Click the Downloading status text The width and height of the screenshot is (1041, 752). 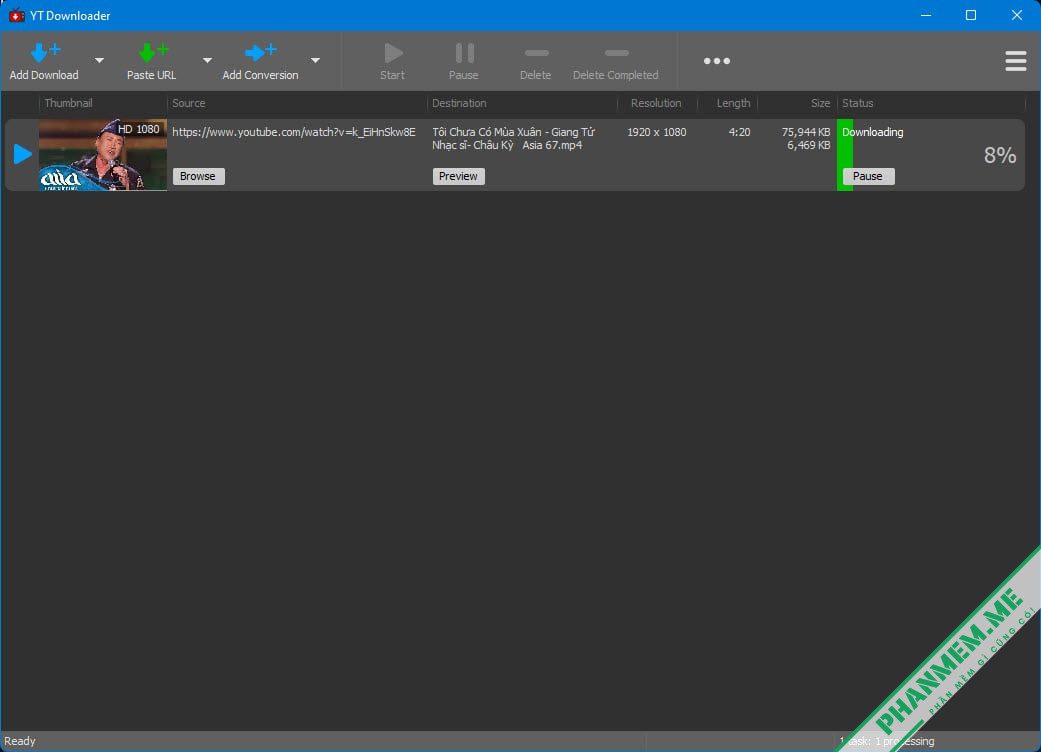pyautogui.click(x=872, y=132)
